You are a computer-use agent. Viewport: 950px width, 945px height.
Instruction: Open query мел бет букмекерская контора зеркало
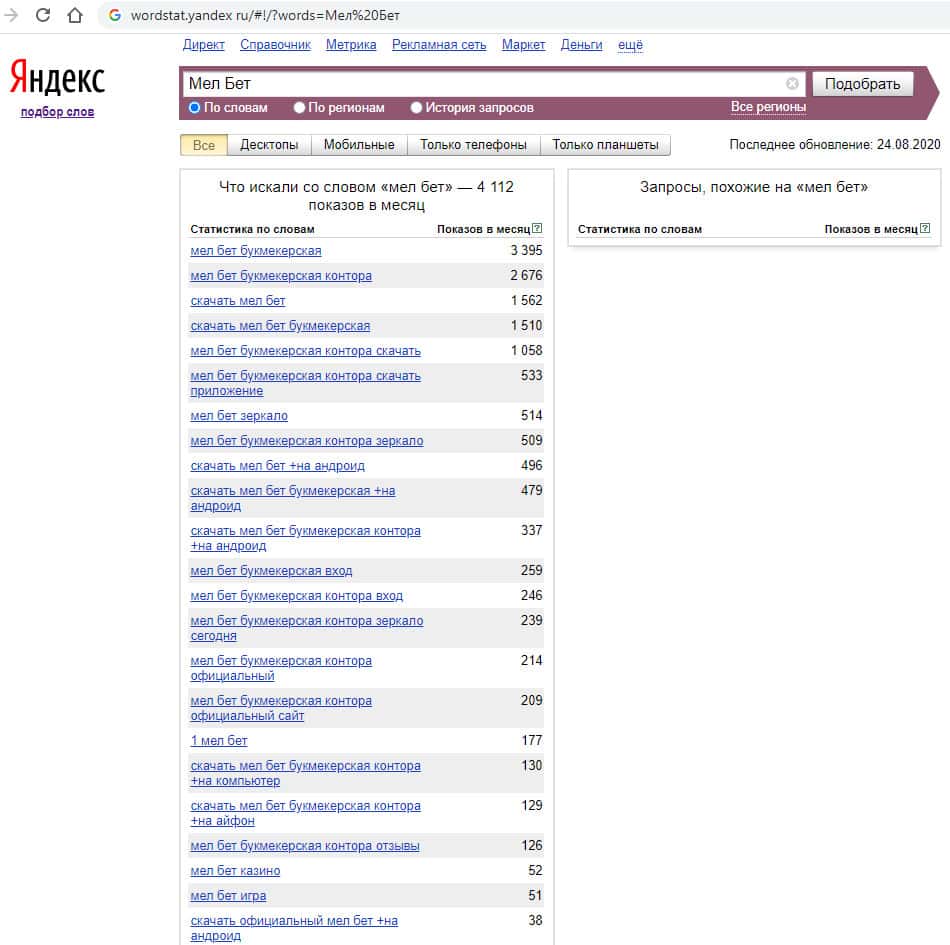(307, 440)
